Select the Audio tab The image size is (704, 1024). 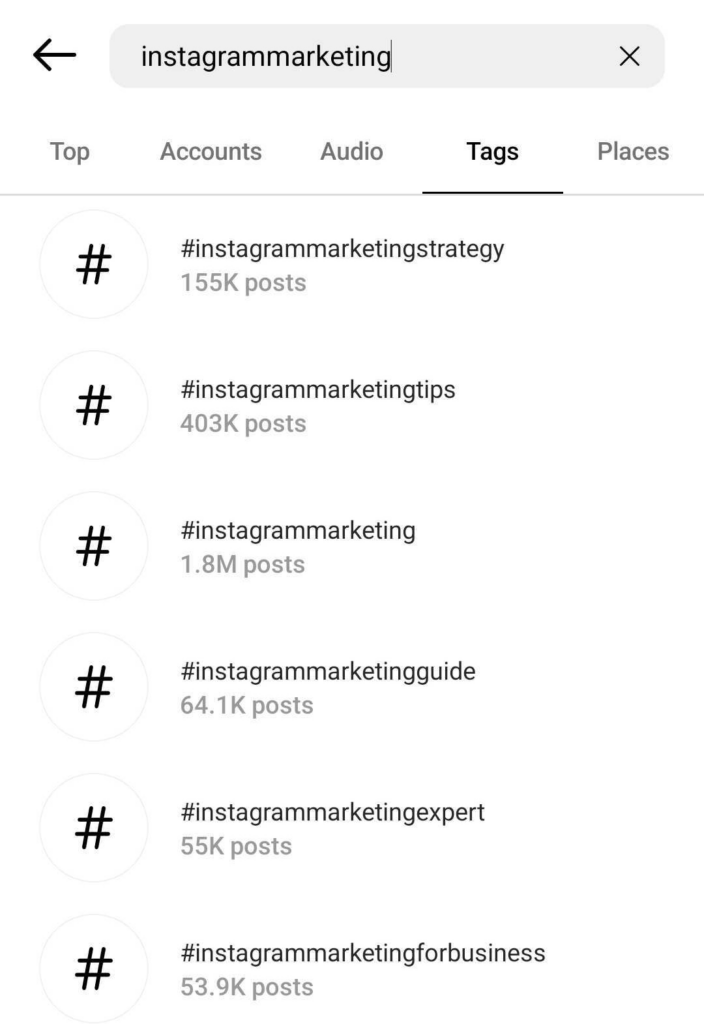pyautogui.click(x=350, y=151)
